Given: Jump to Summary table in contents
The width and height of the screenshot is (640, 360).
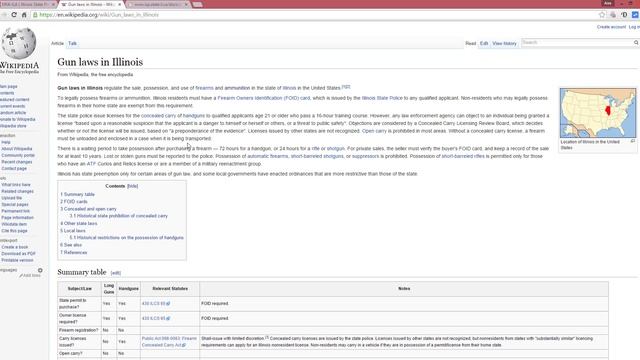Looking at the screenshot, I should coord(78,194).
